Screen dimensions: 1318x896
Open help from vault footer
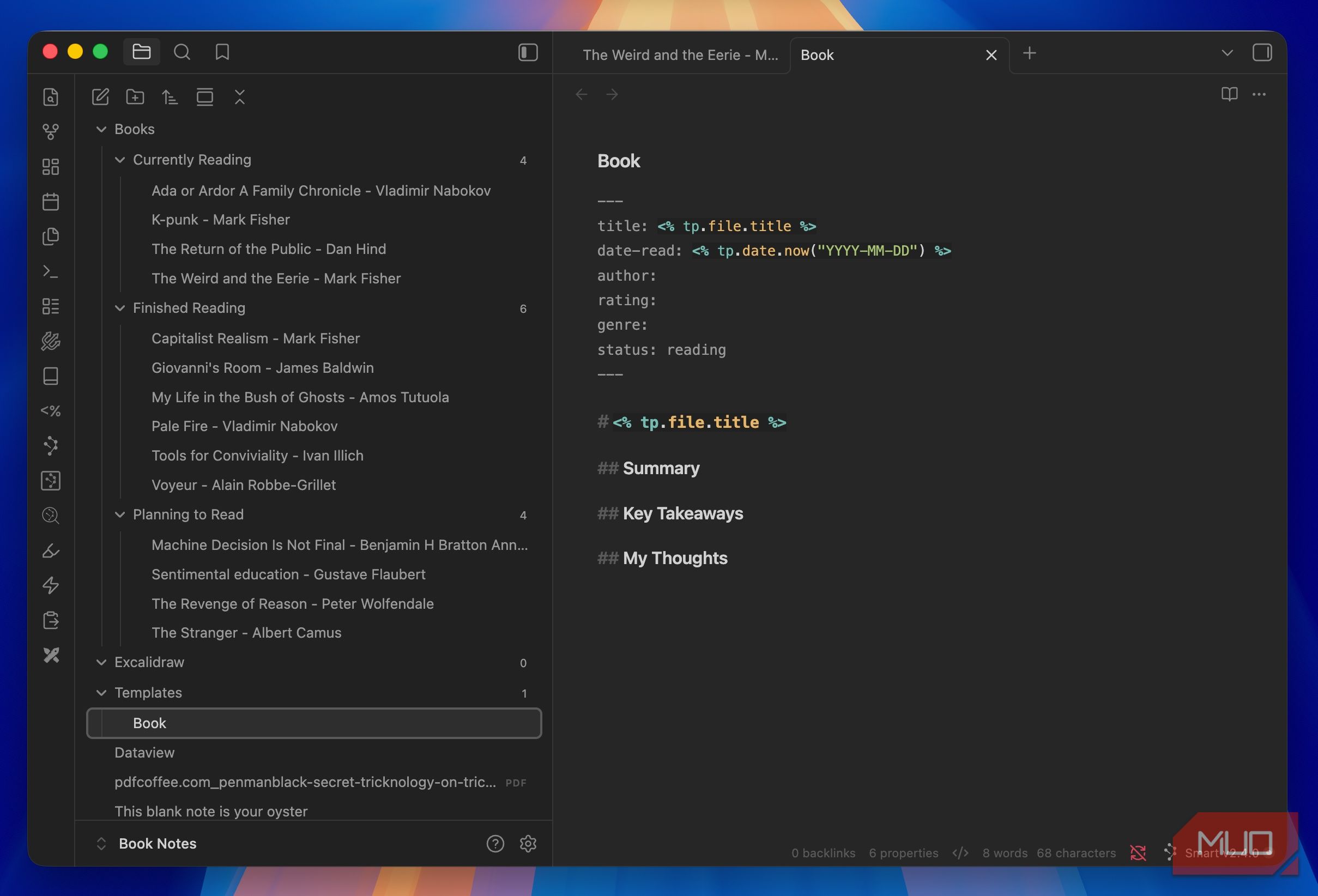tap(495, 844)
